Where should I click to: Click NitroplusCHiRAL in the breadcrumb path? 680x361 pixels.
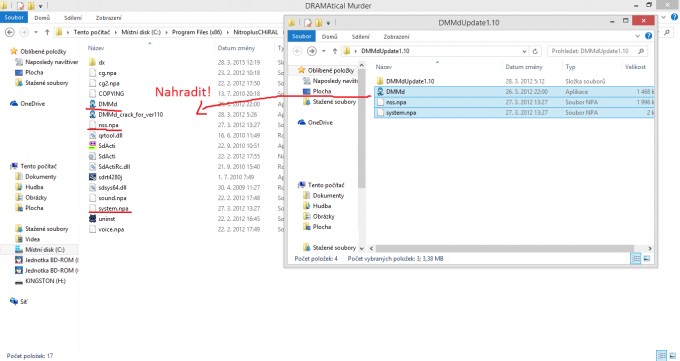tap(255, 32)
